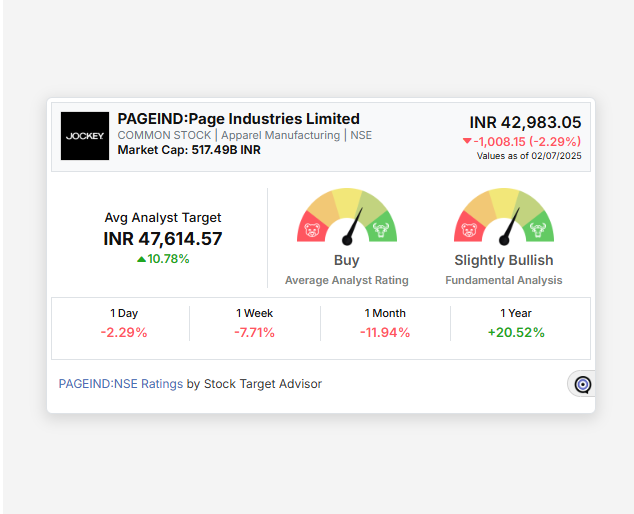
Task: Click the bull icon on Slightly Bullish gauge
Action: (538, 230)
